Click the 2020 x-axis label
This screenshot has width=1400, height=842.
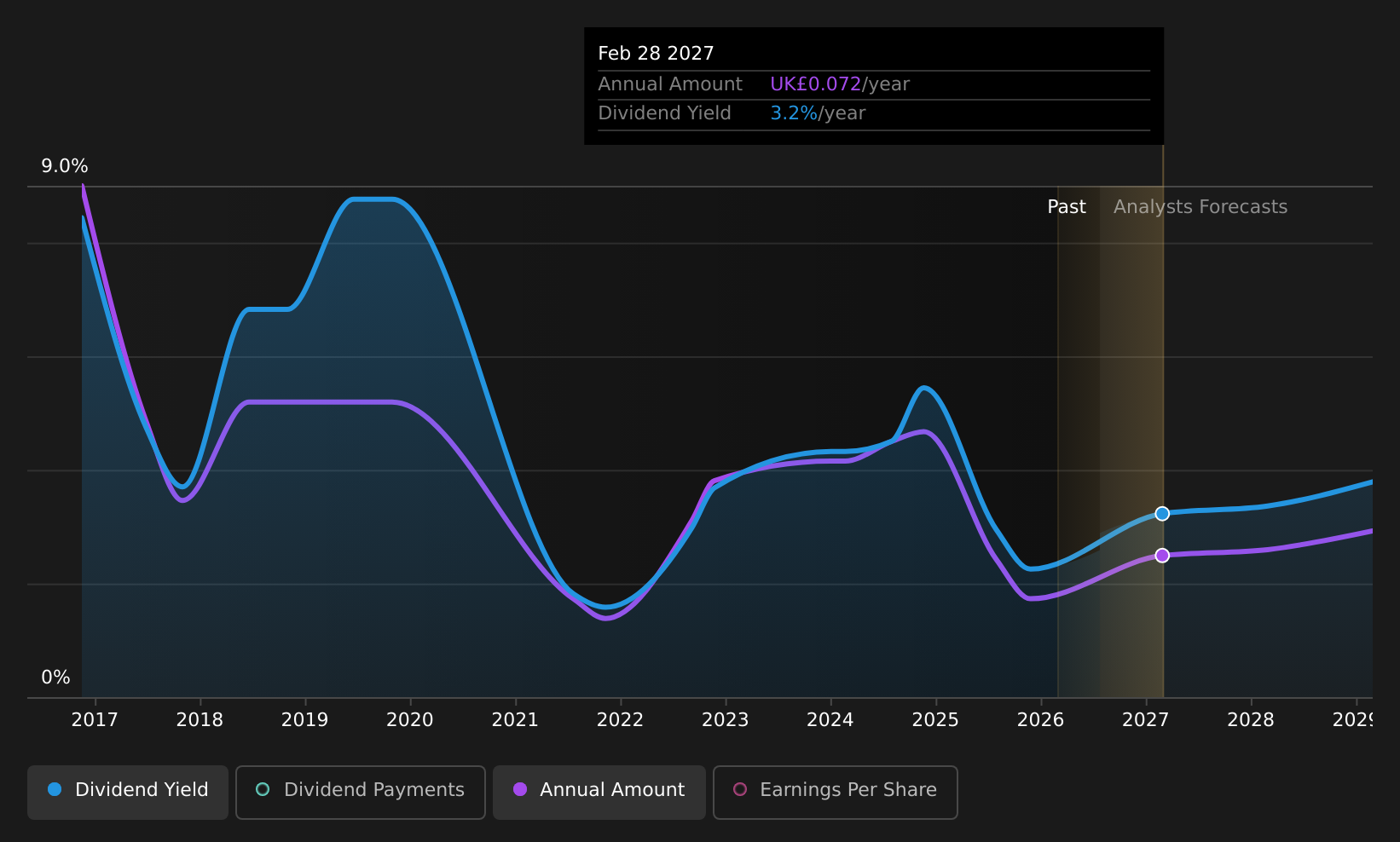point(410,720)
